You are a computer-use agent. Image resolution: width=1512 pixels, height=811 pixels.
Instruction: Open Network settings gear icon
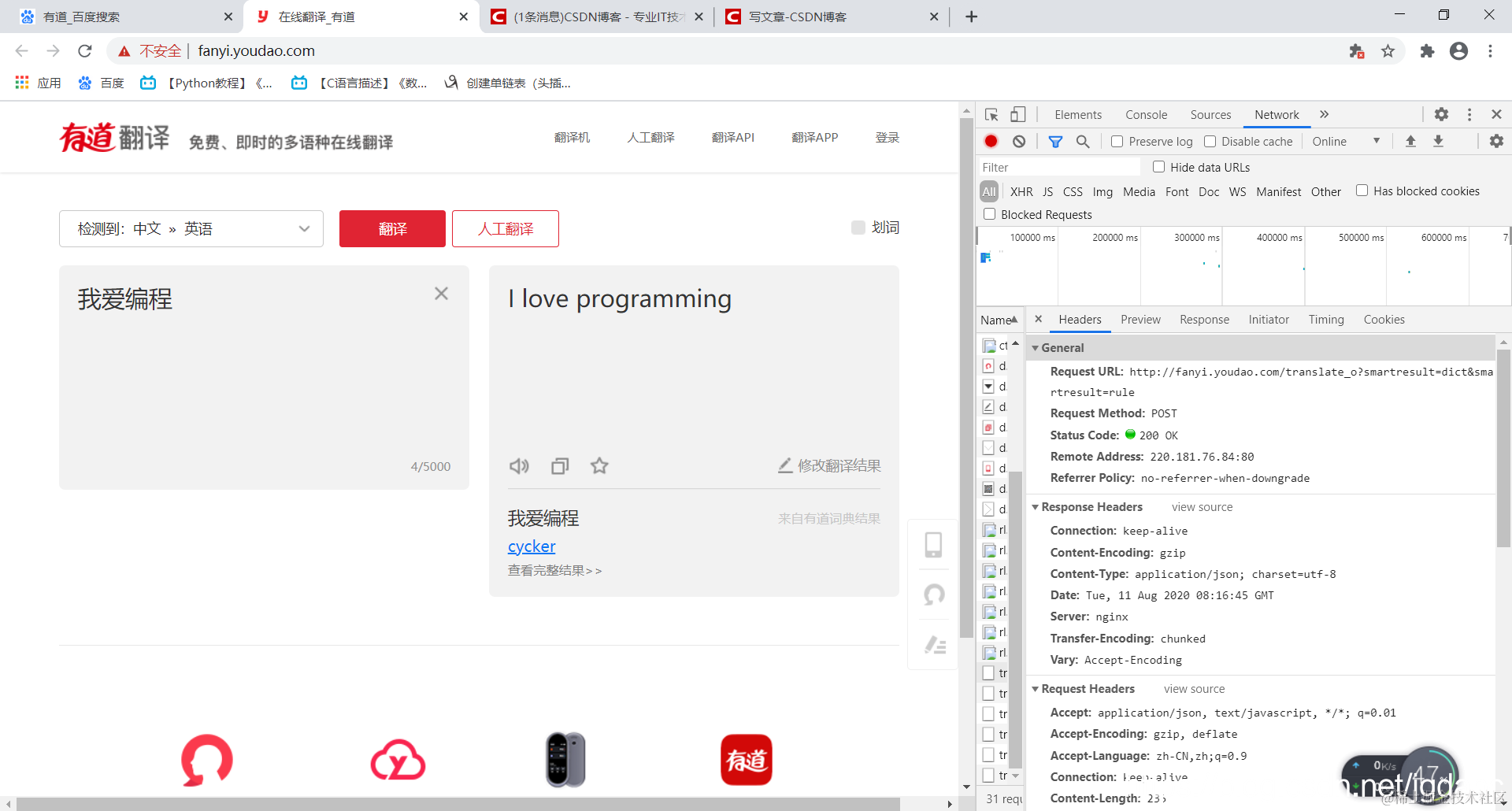click(x=1496, y=142)
